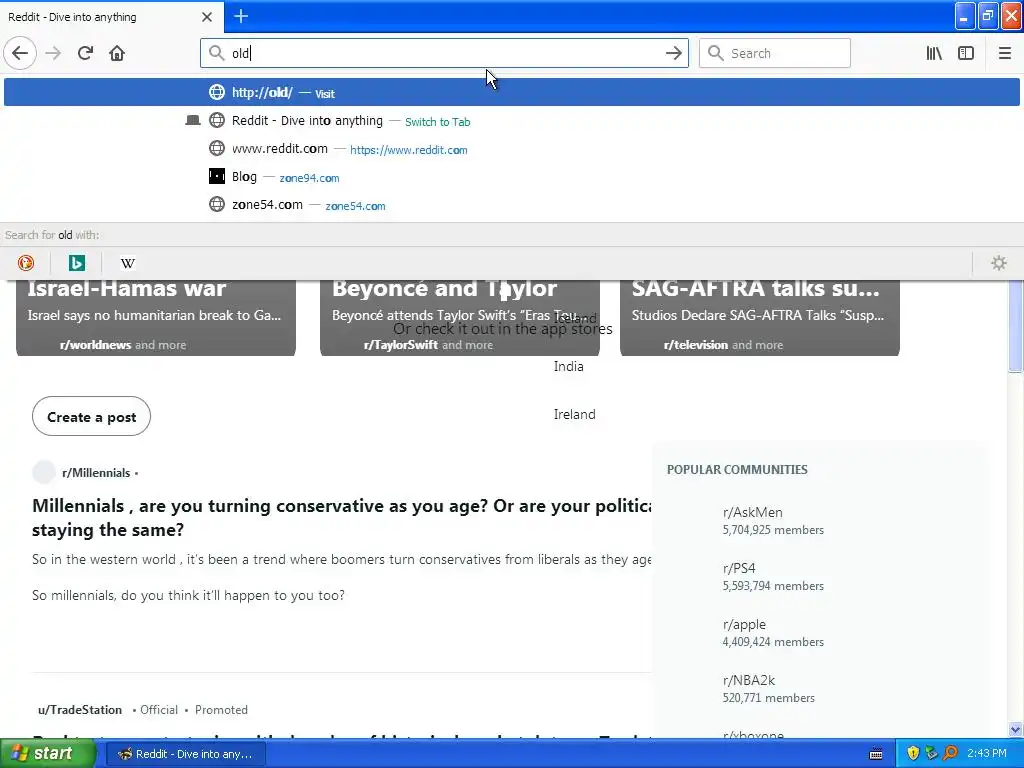Open the Windows Start menu
The image size is (1024, 768).
click(x=48, y=753)
